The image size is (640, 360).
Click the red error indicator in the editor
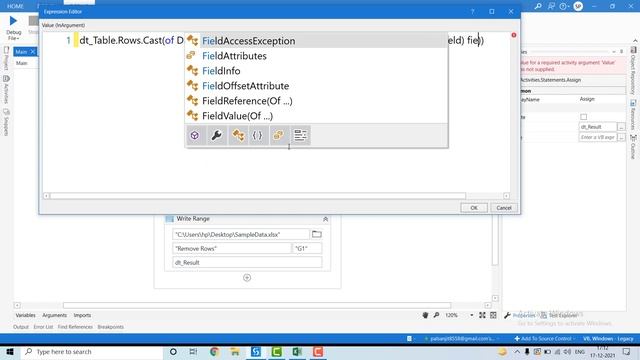coord(514,35)
